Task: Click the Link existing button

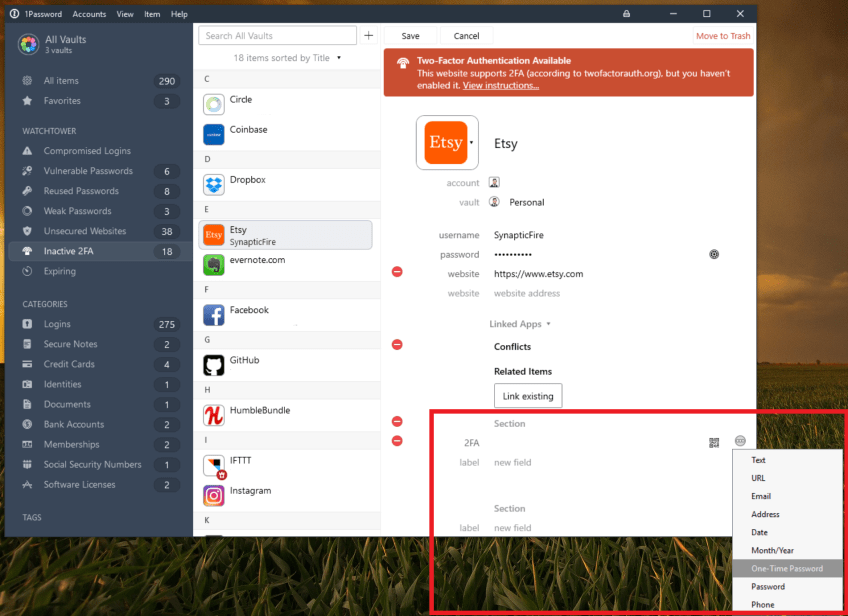Action: [x=528, y=396]
